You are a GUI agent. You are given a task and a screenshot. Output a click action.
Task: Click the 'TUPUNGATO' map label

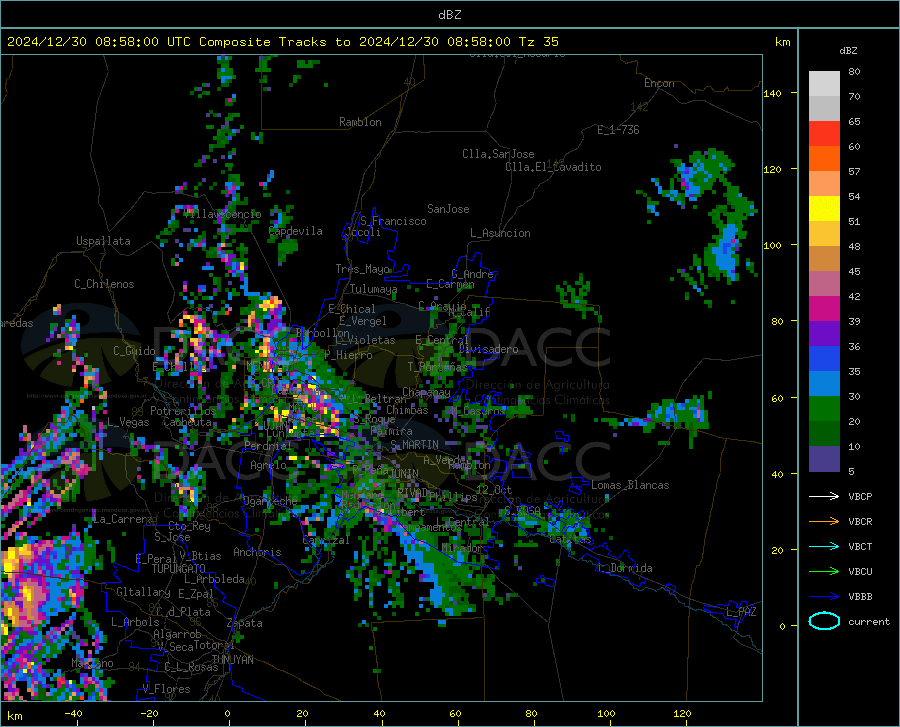point(179,569)
